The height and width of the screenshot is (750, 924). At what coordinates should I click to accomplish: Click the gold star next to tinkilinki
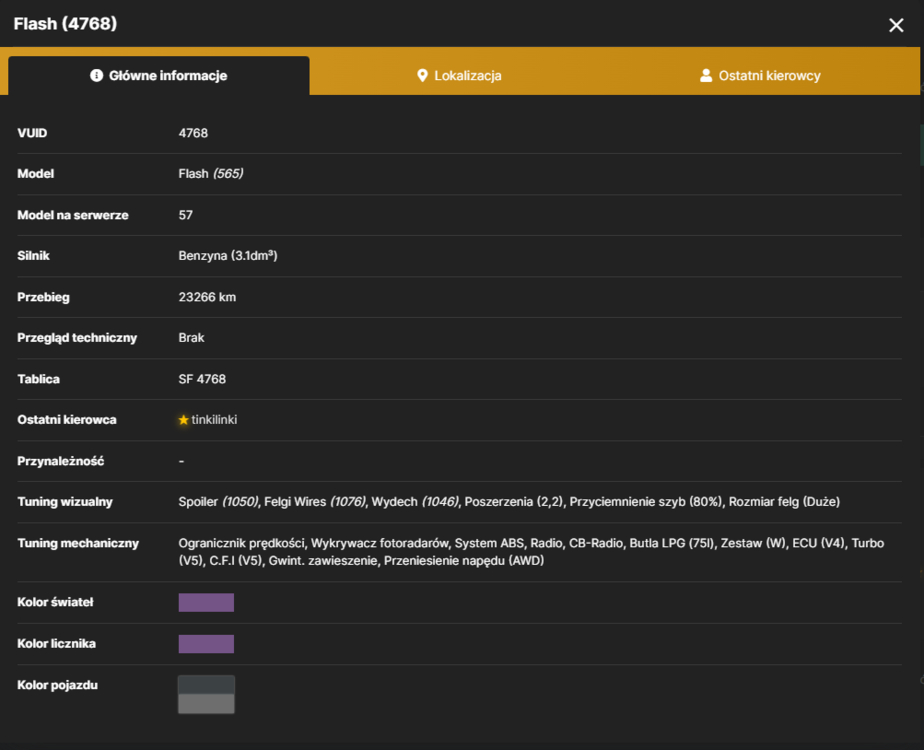(x=183, y=420)
